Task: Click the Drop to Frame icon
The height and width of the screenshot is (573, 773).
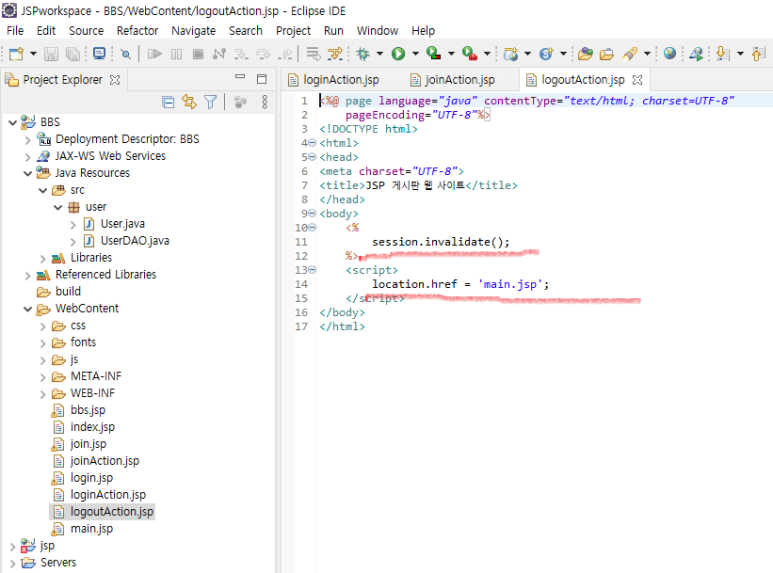Action: click(313, 53)
